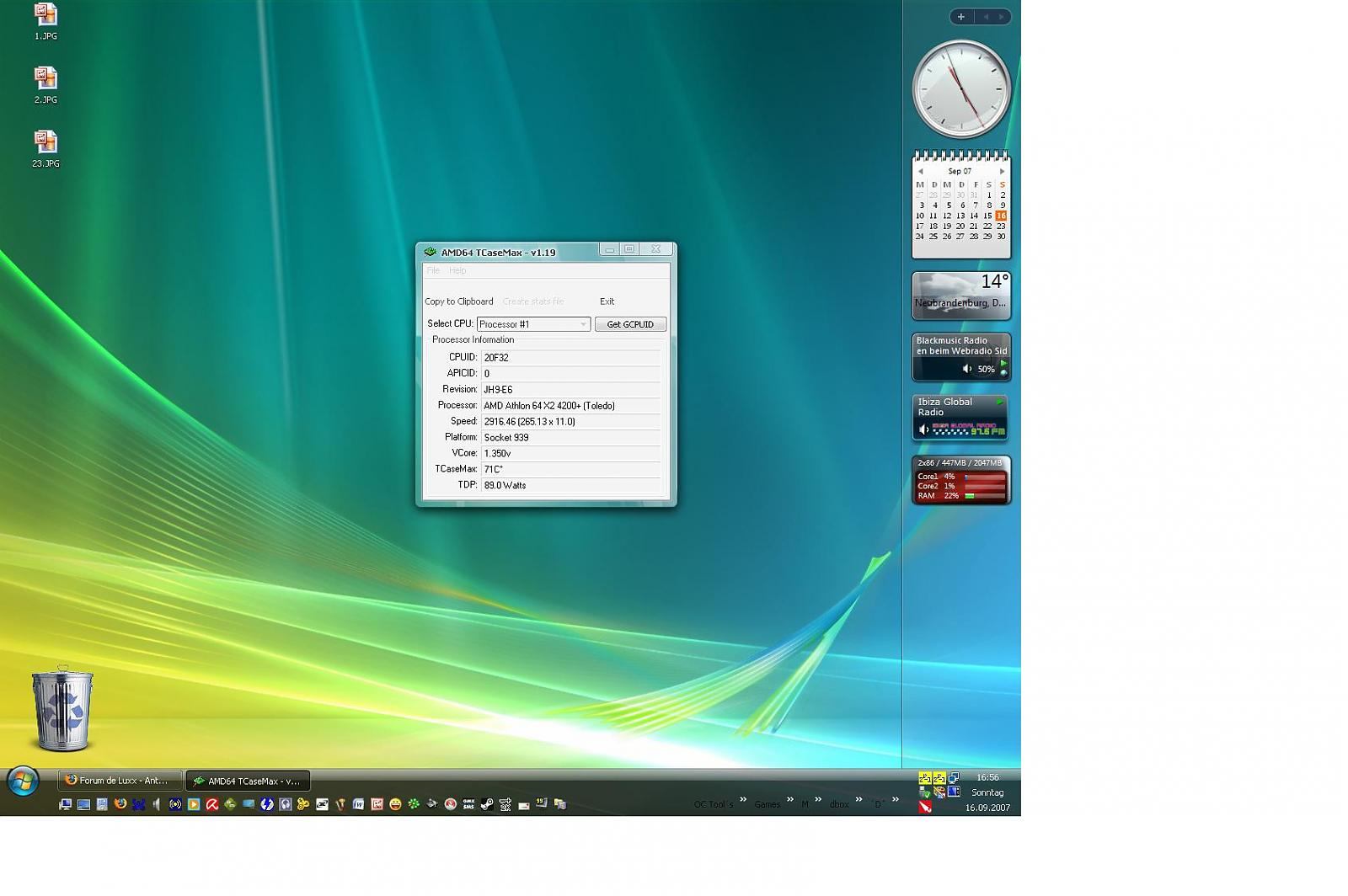Screen dimensions: 1348x896
Task: Play Ibiza Global Radio with green arrow
Action: tap(1000, 402)
